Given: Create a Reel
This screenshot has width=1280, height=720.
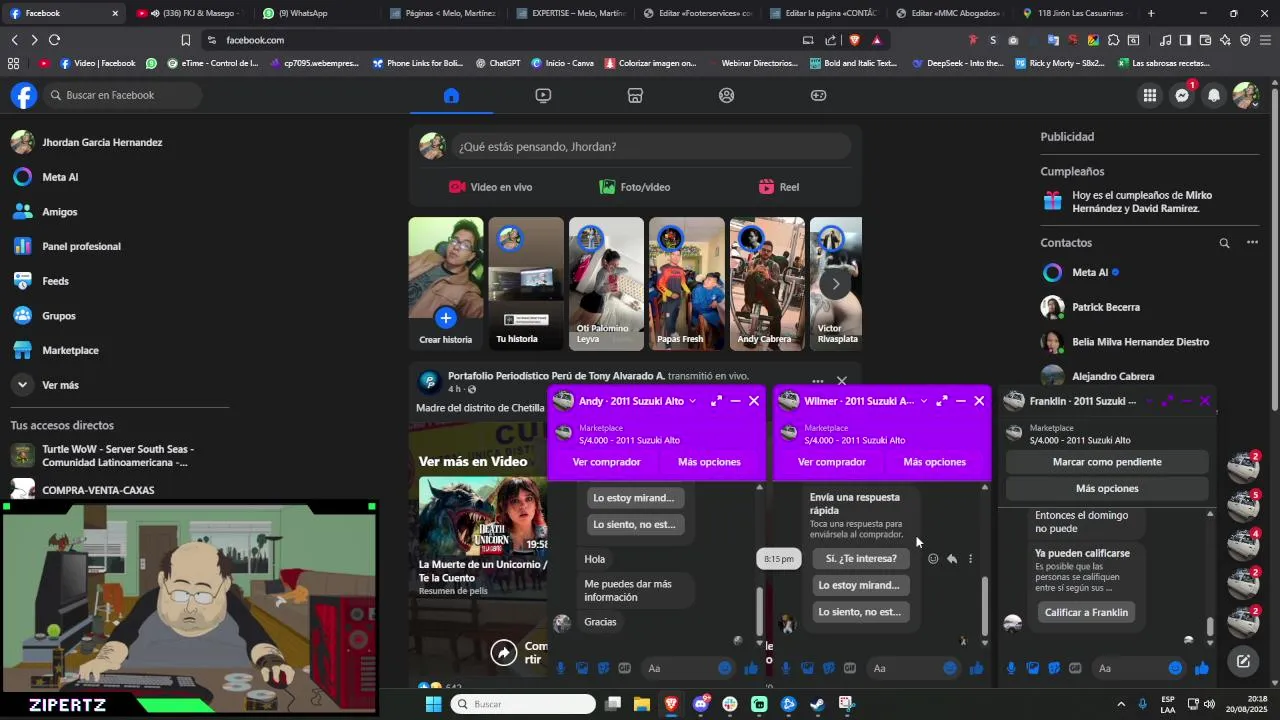Looking at the screenshot, I should pyautogui.click(x=779, y=187).
